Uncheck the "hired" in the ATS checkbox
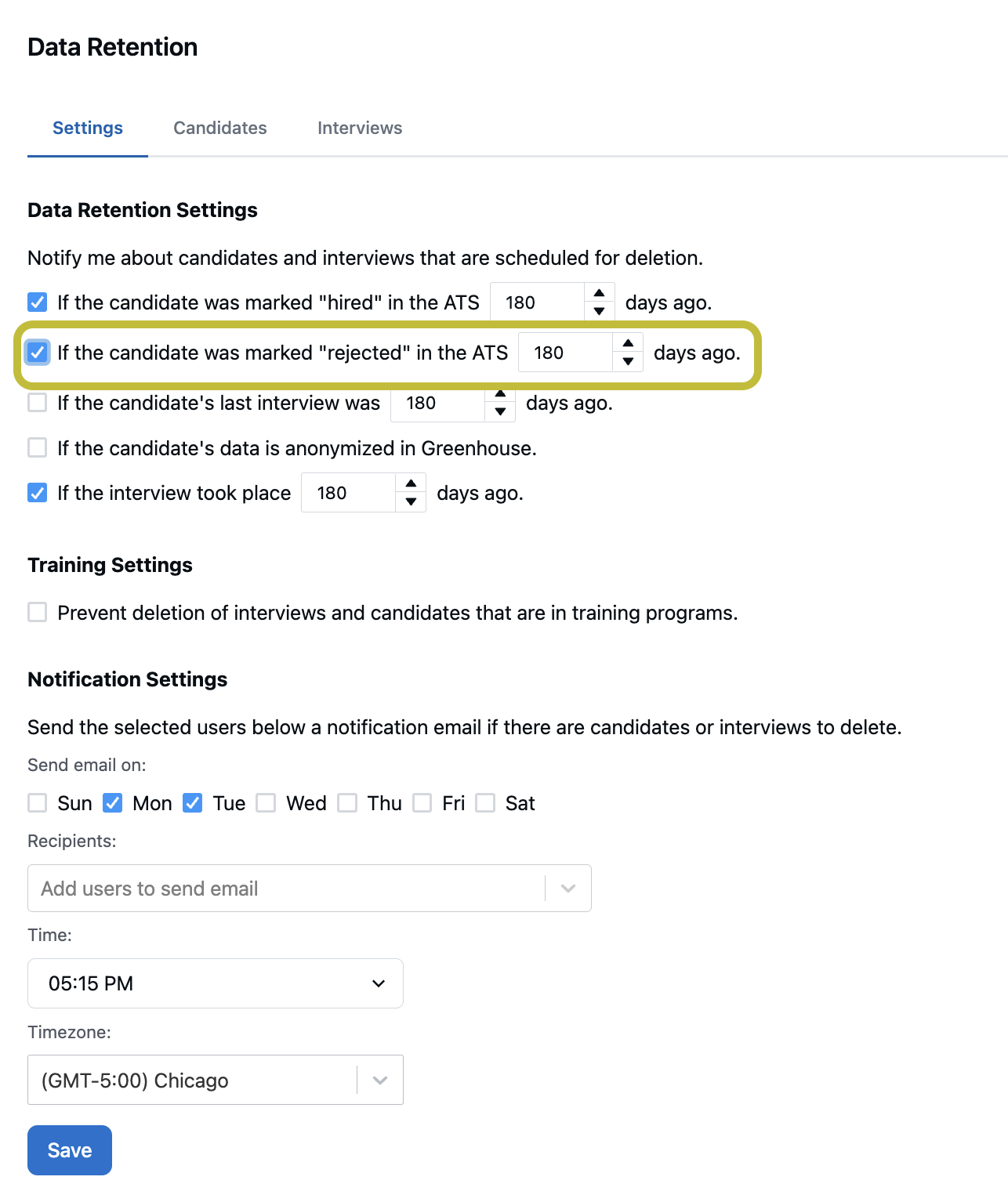The height and width of the screenshot is (1202, 1008). (38, 302)
